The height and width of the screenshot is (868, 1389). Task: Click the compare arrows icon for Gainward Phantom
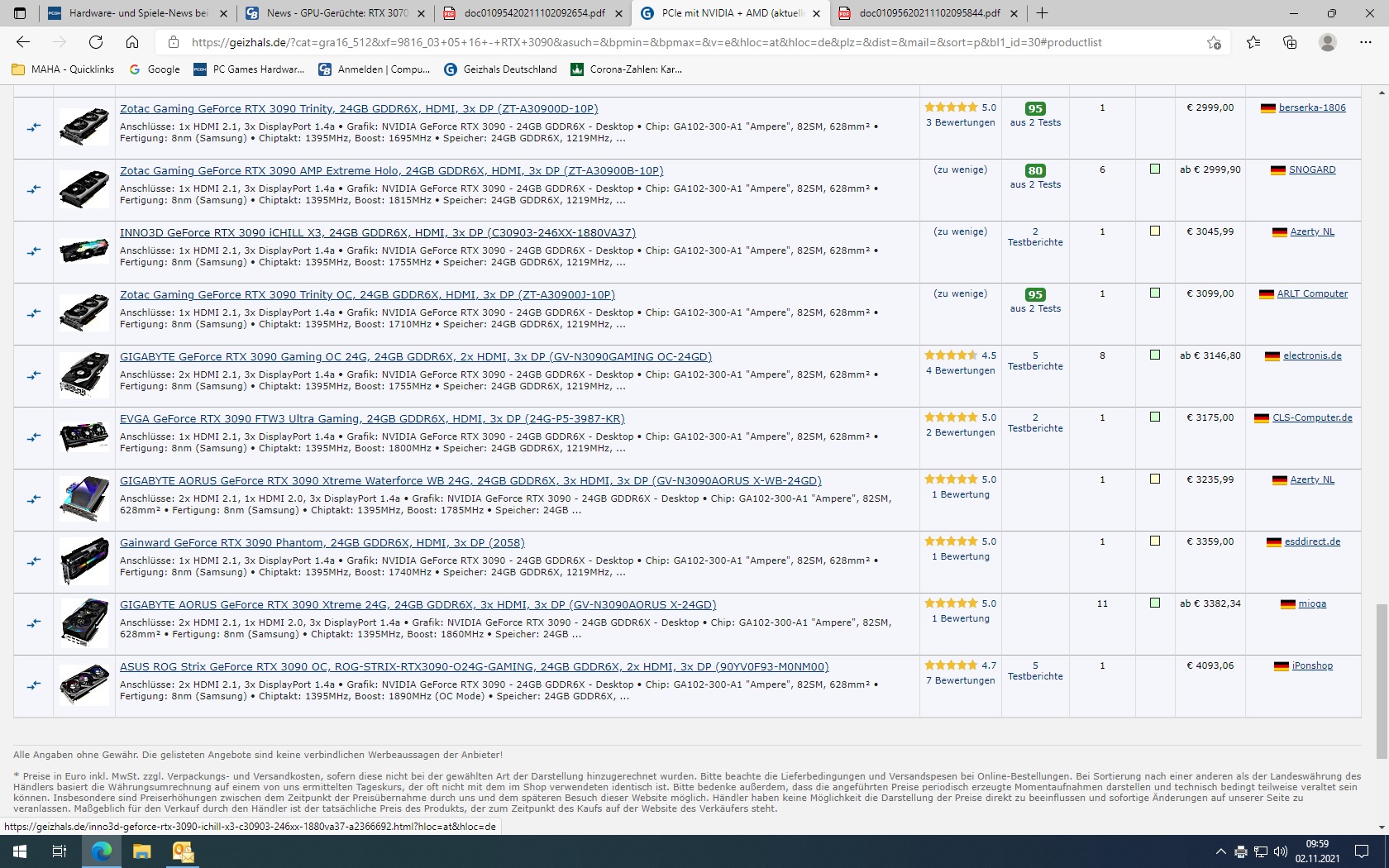(34, 561)
